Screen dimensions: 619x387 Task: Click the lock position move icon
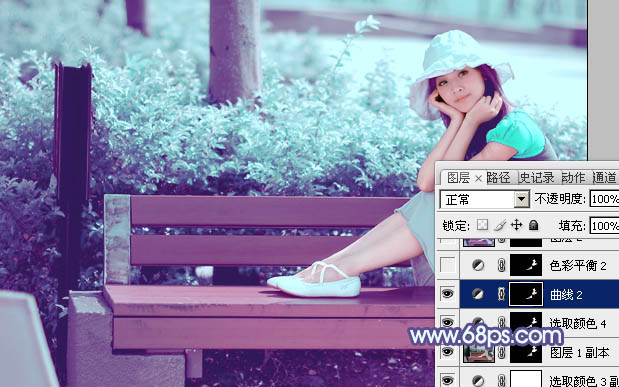(517, 225)
